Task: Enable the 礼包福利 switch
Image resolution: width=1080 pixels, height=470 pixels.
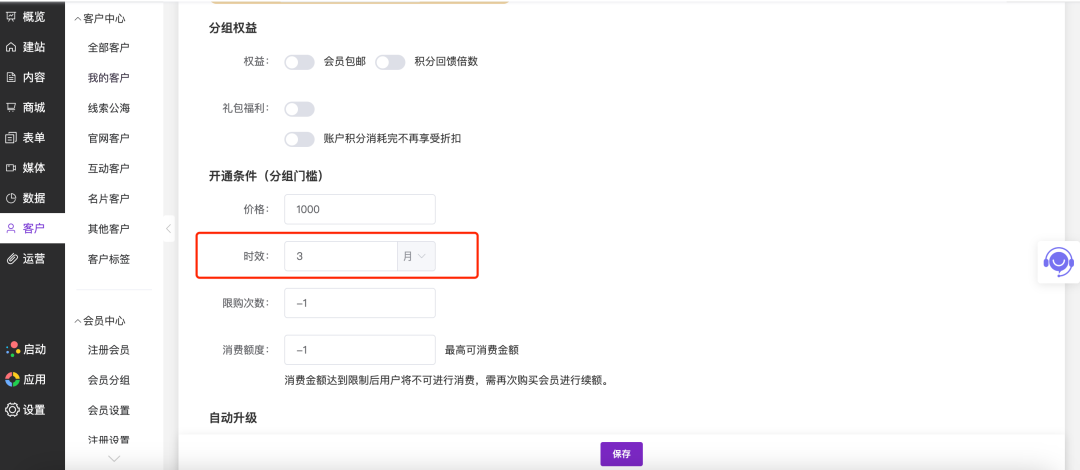Action: [300, 109]
